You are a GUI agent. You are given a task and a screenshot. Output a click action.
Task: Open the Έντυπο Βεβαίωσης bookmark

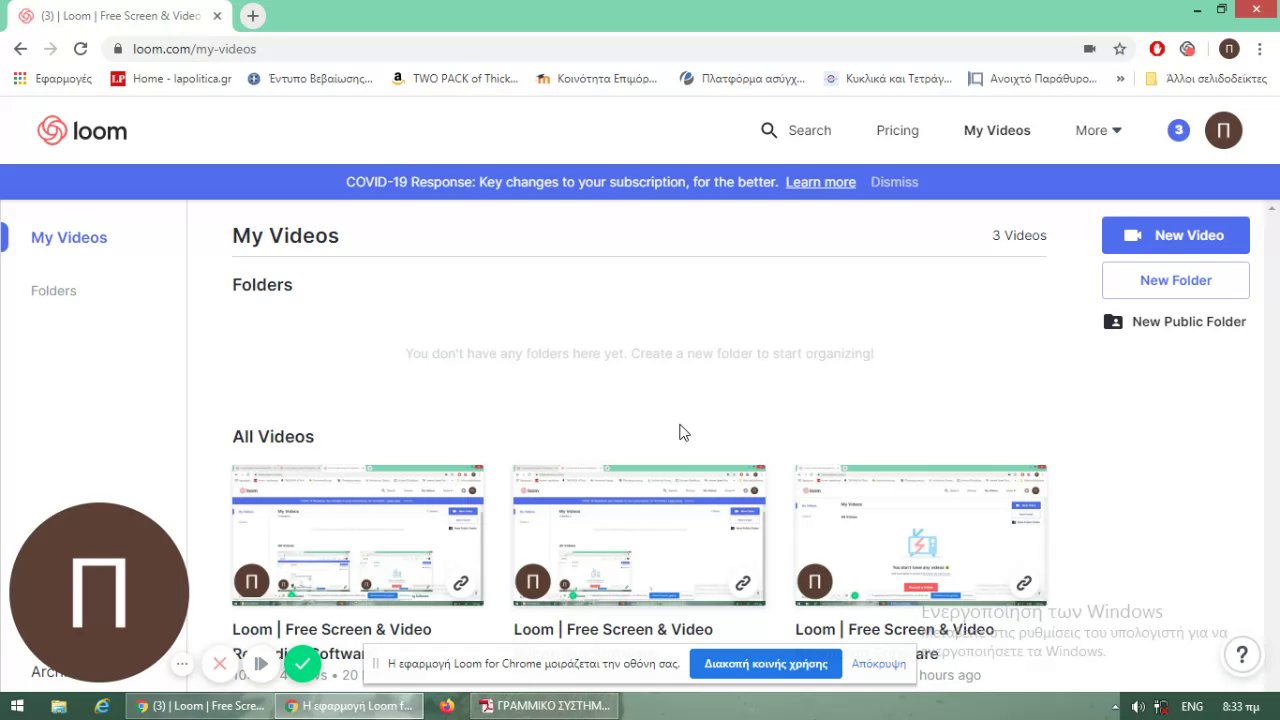310,78
